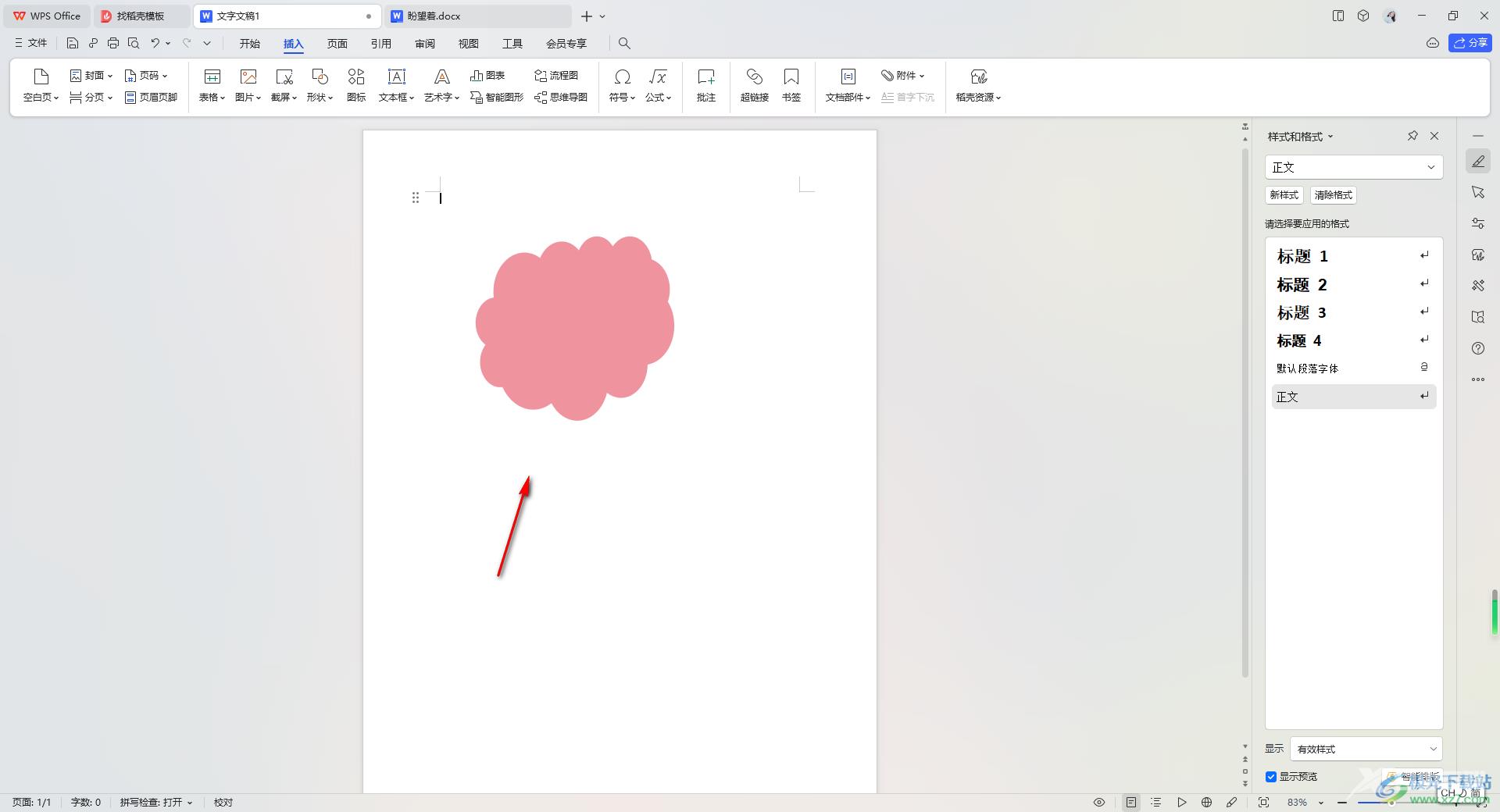Click the paragraph drag handle in document
This screenshot has height=812, width=1500.
(x=416, y=198)
